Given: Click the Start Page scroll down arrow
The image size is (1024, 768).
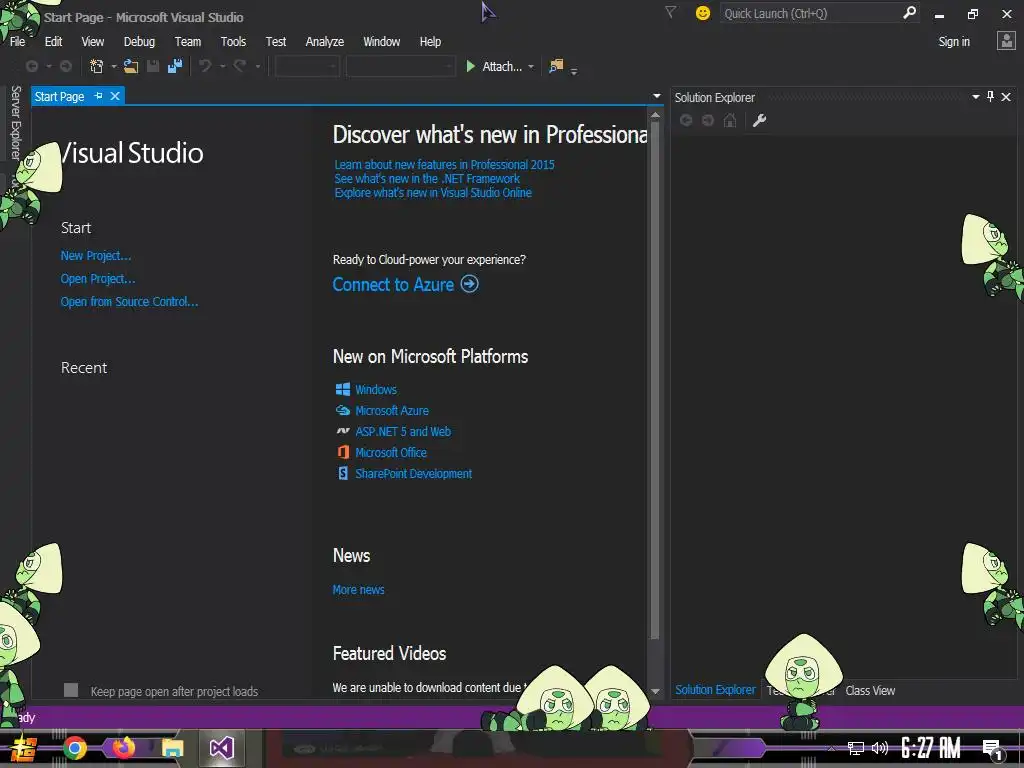Looking at the screenshot, I should pyautogui.click(x=655, y=691).
